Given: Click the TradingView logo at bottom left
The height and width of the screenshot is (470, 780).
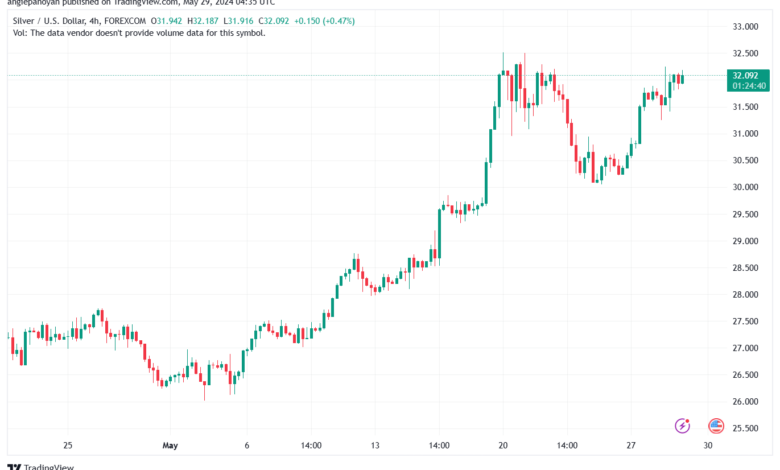Looking at the screenshot, I should click(41, 467).
